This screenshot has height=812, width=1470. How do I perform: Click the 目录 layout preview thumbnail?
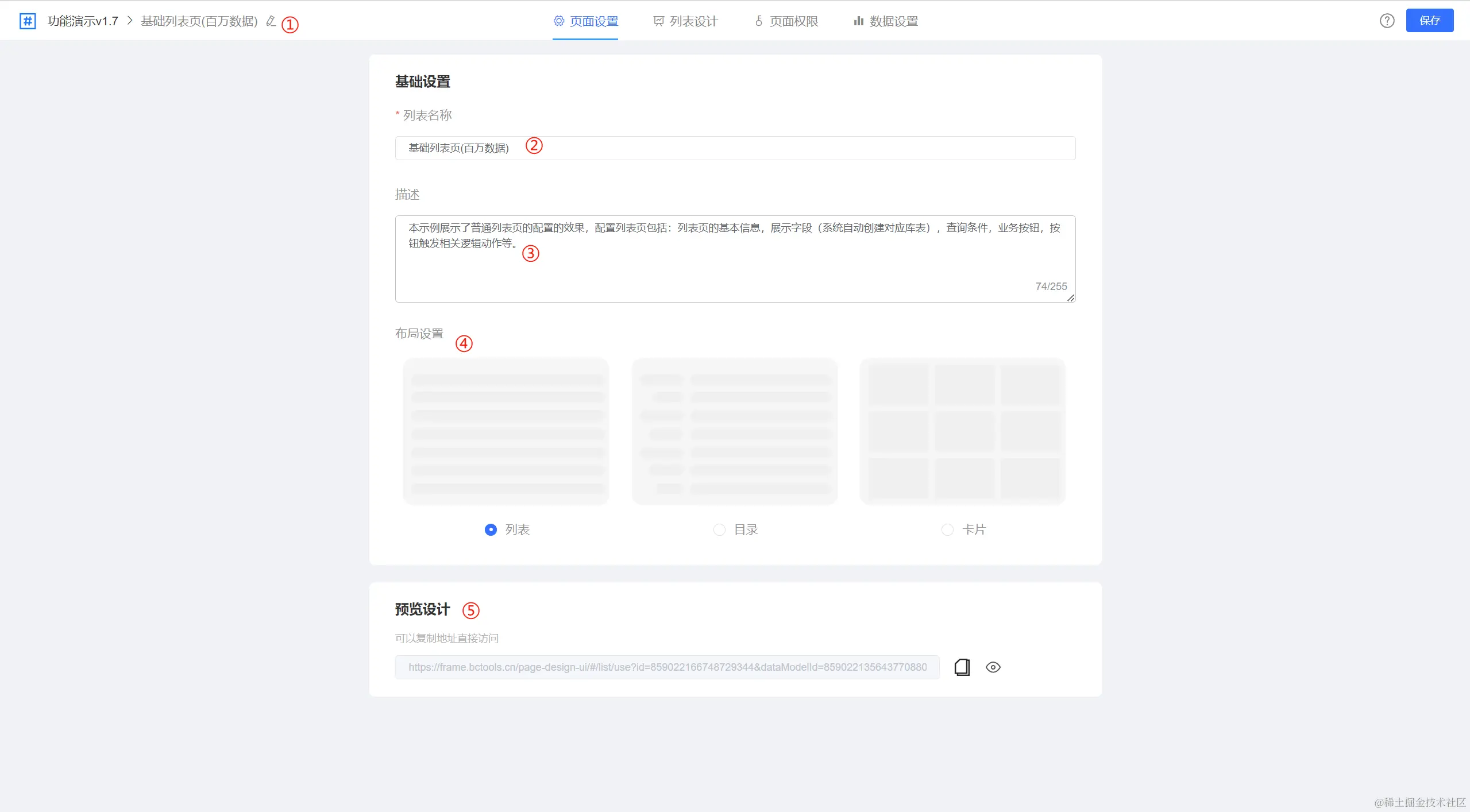pyautogui.click(x=734, y=431)
